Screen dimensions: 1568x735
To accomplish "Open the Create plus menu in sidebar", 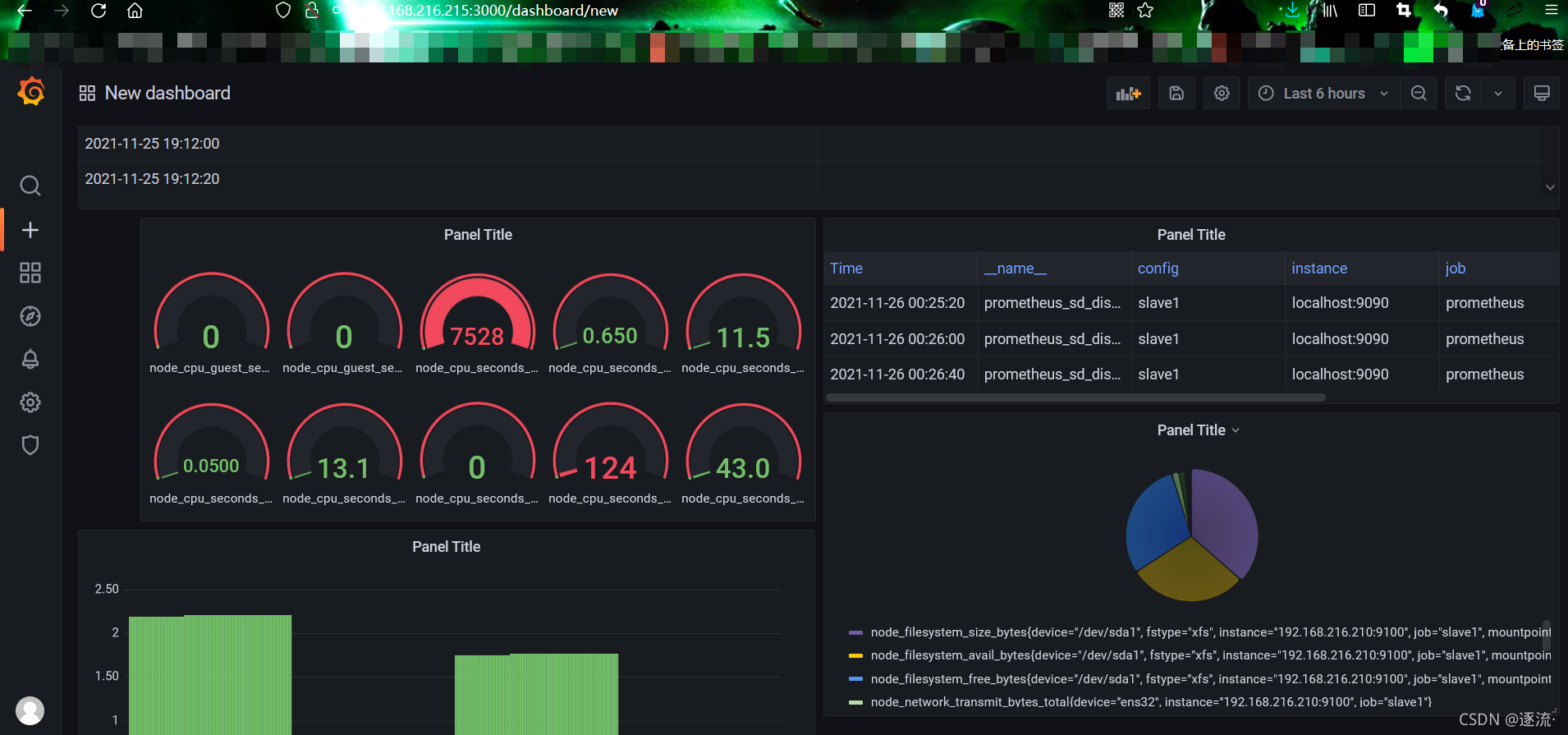I will click(30, 230).
